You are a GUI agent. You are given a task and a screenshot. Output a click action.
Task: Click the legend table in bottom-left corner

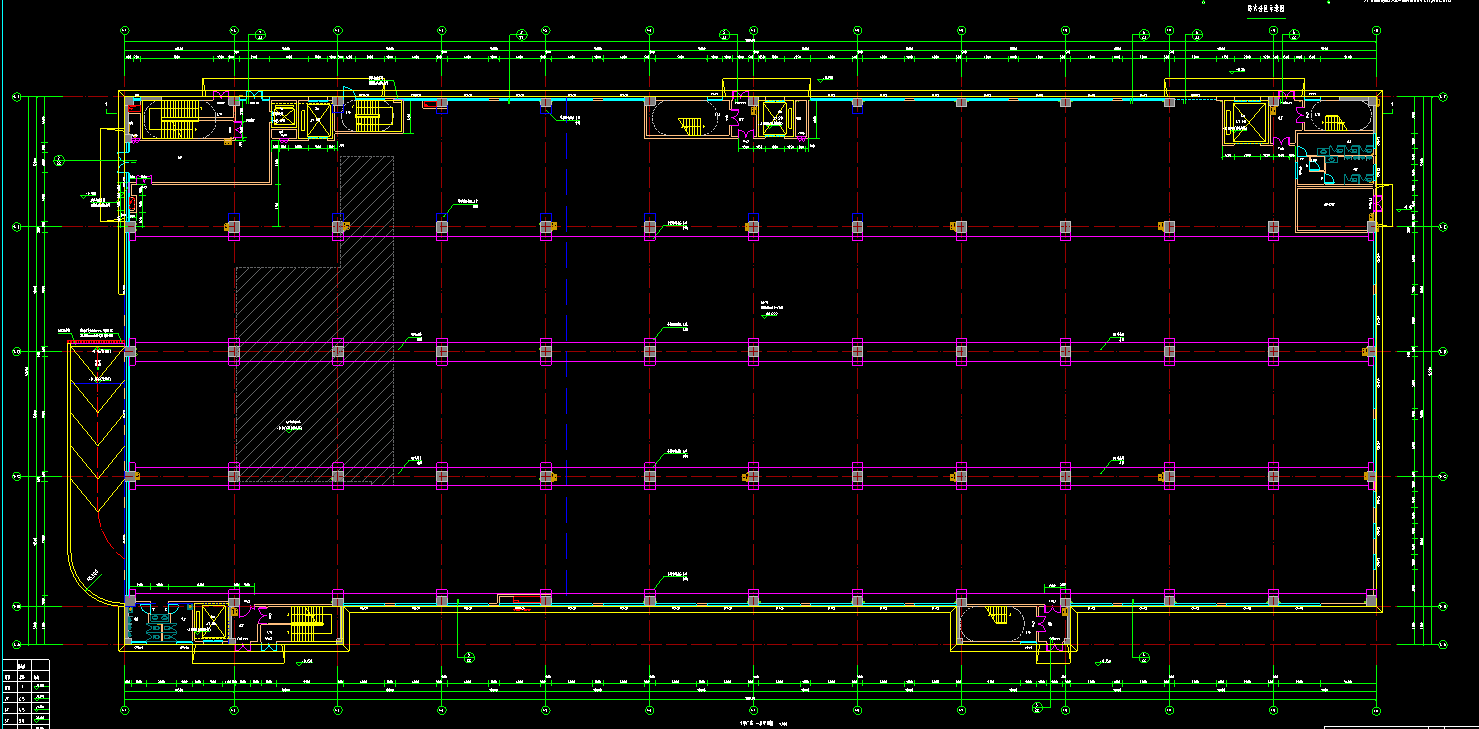26,692
